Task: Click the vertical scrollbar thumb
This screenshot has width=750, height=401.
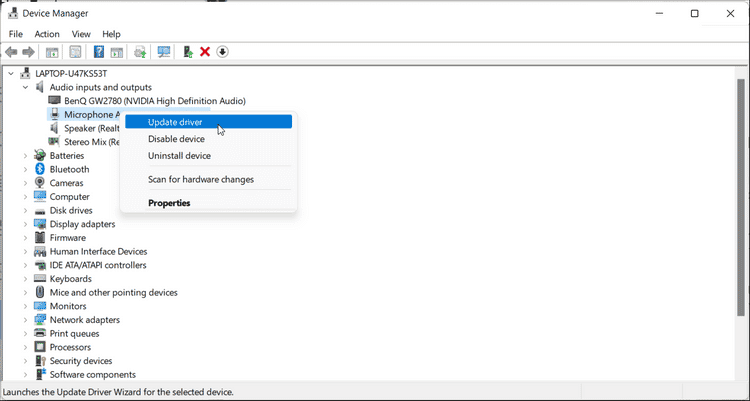Action: pyautogui.click(x=741, y=197)
